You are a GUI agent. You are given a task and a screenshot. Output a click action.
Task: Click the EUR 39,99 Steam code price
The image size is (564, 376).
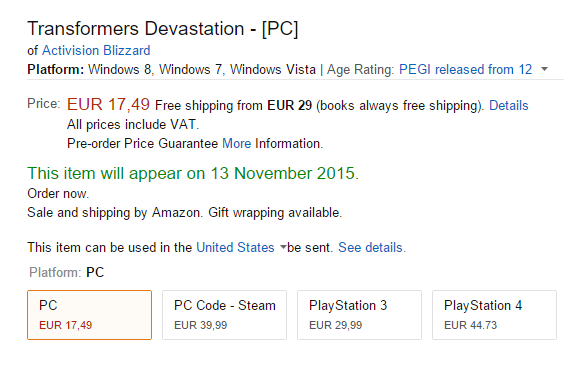(x=201, y=325)
